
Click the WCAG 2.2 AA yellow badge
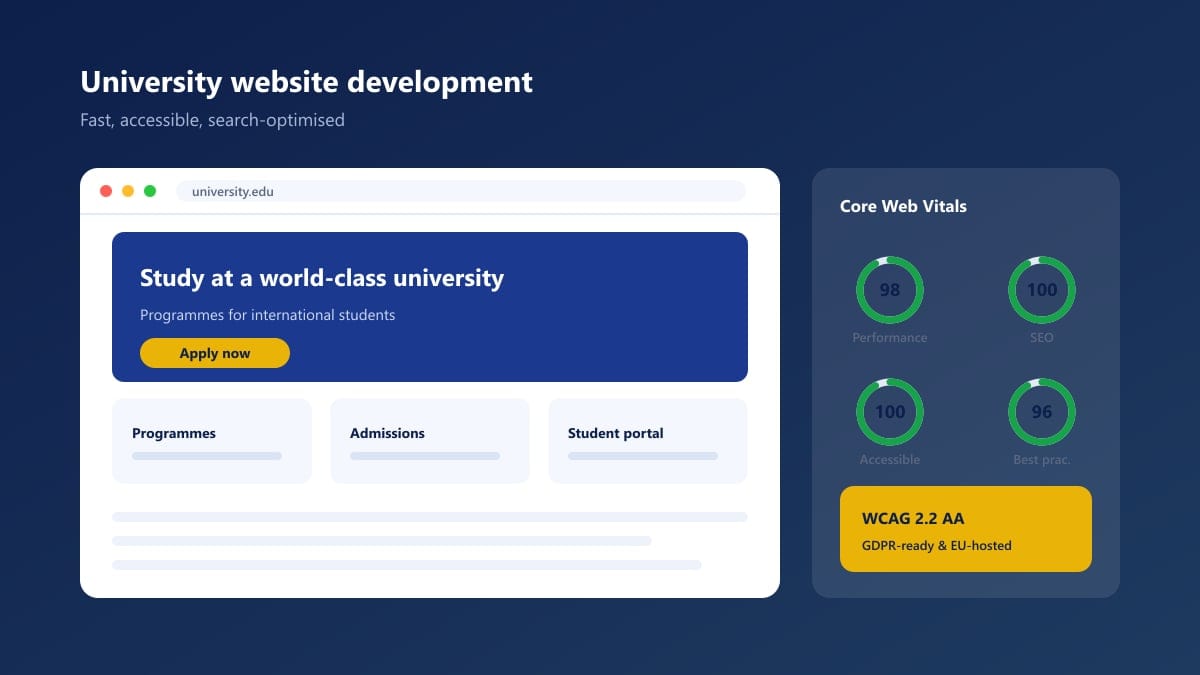pyautogui.click(x=966, y=529)
